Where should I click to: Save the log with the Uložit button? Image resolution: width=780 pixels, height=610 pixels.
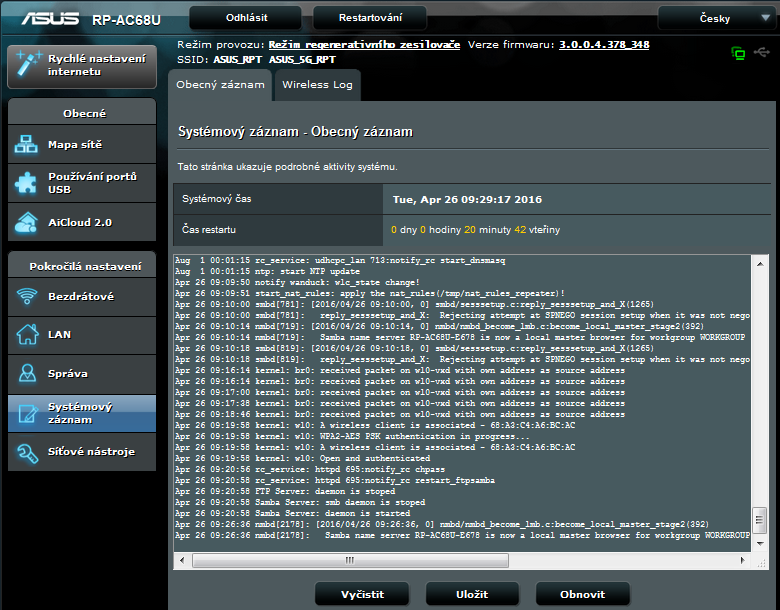point(472,594)
